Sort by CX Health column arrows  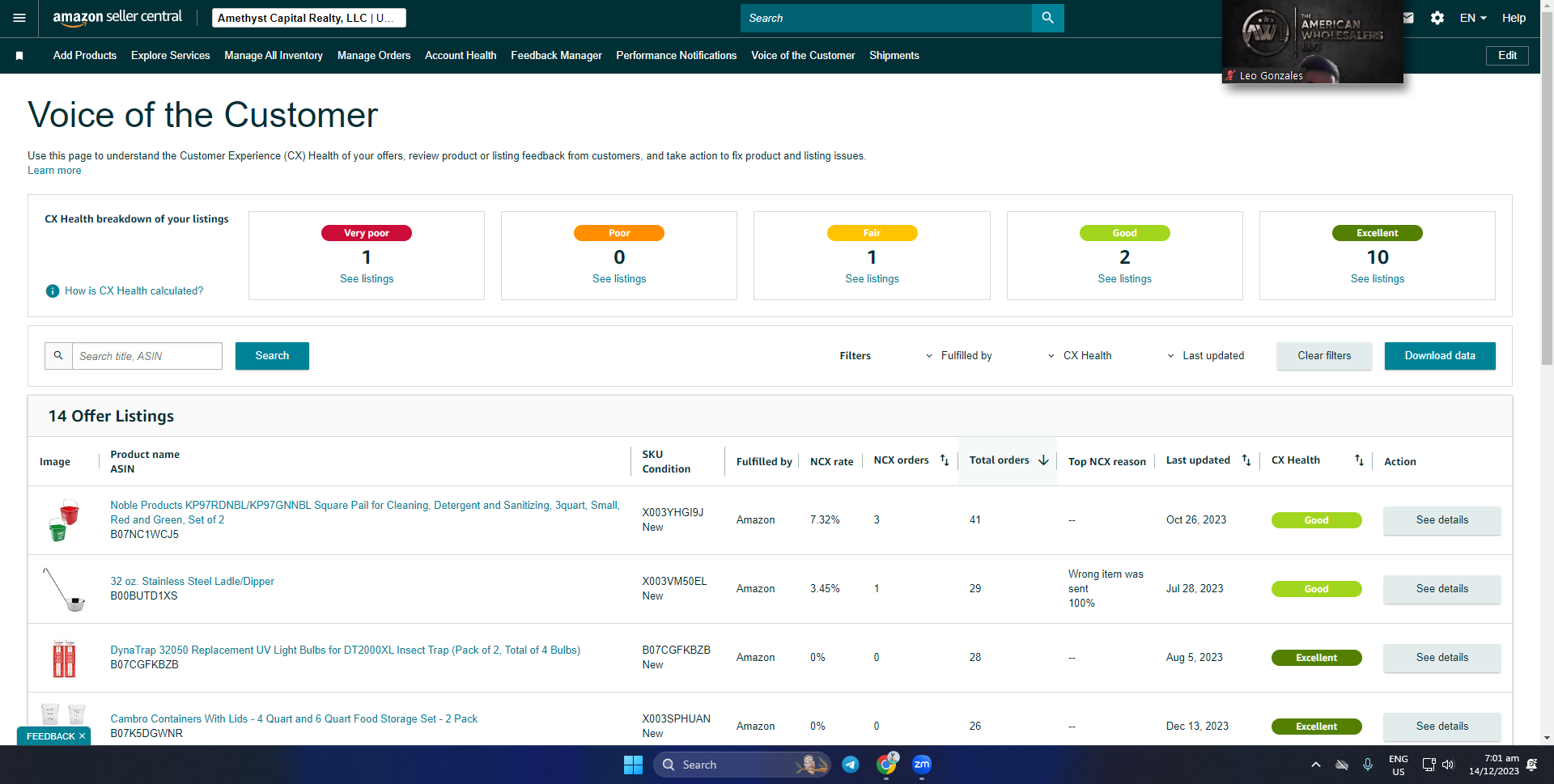coord(1360,460)
